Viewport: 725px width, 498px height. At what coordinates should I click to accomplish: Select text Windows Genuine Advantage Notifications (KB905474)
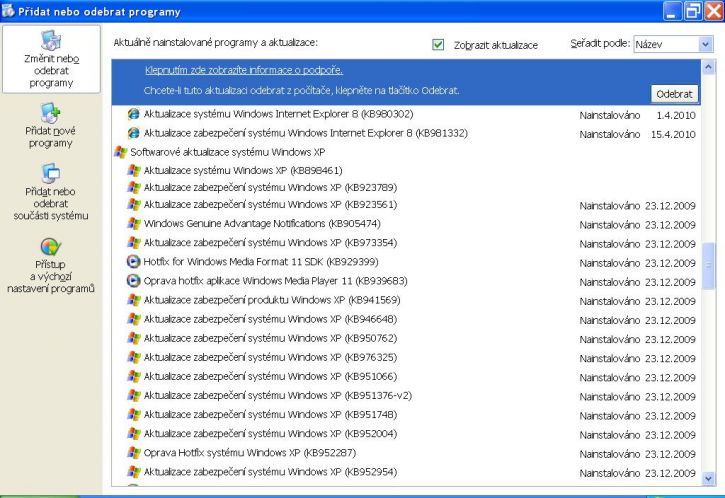point(262,223)
